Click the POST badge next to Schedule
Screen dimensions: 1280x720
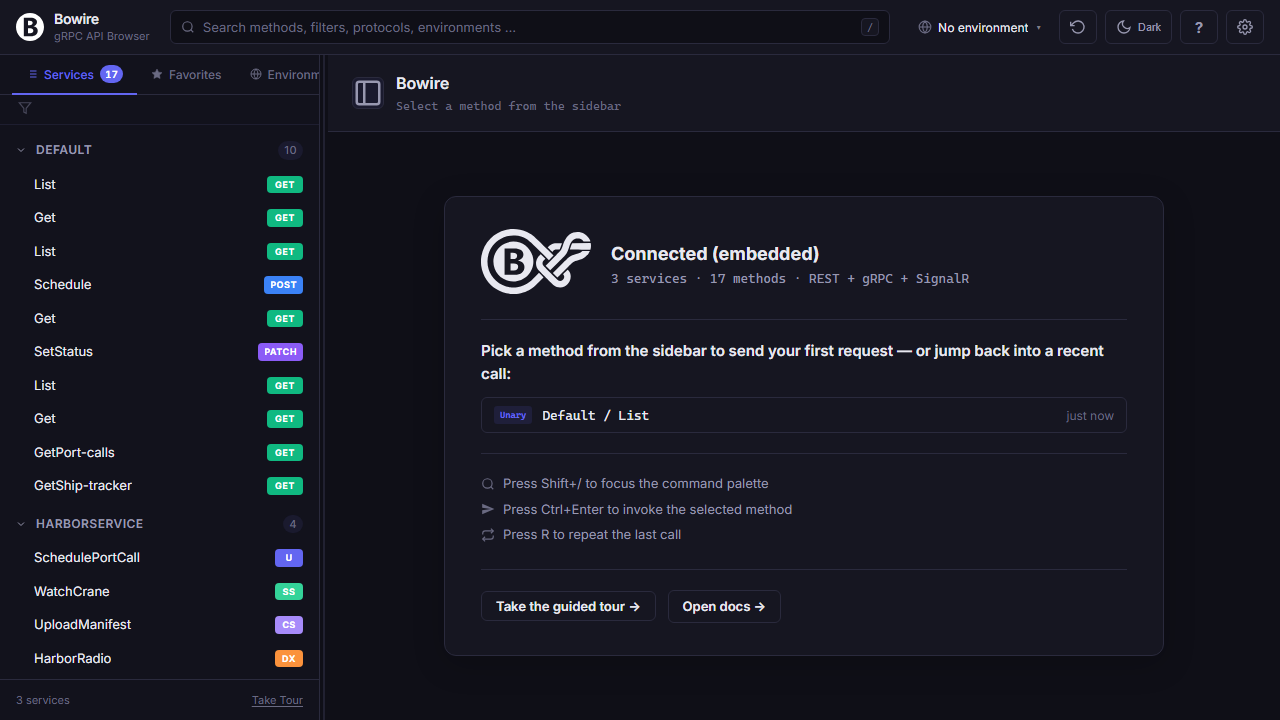click(x=284, y=285)
